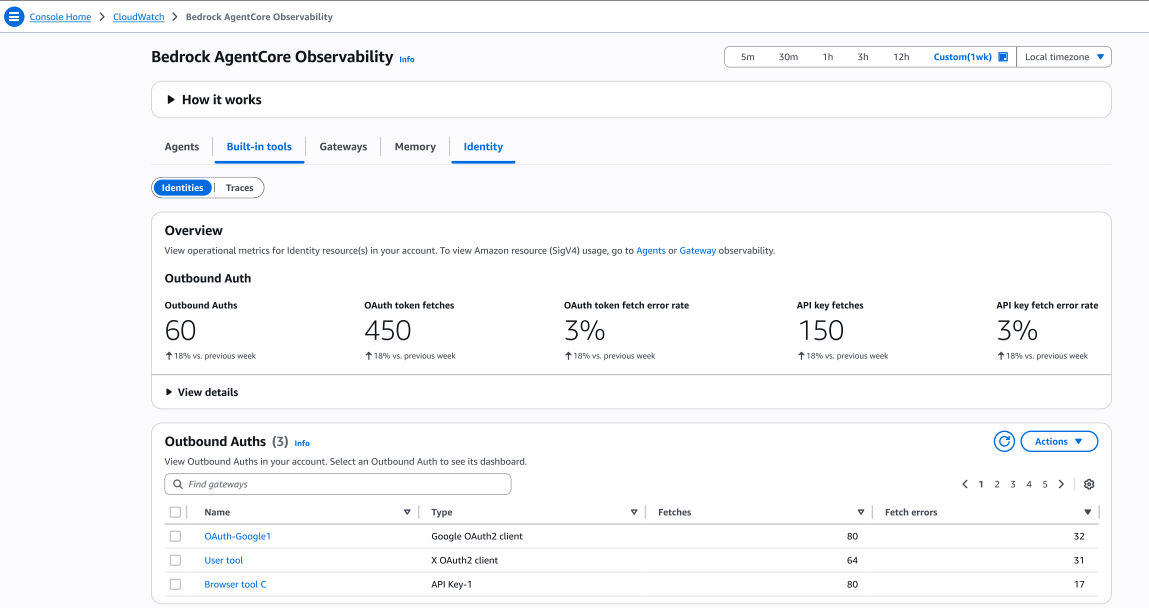Click the refresh icon in Outbound Auths
1149x608 pixels.
click(1004, 442)
